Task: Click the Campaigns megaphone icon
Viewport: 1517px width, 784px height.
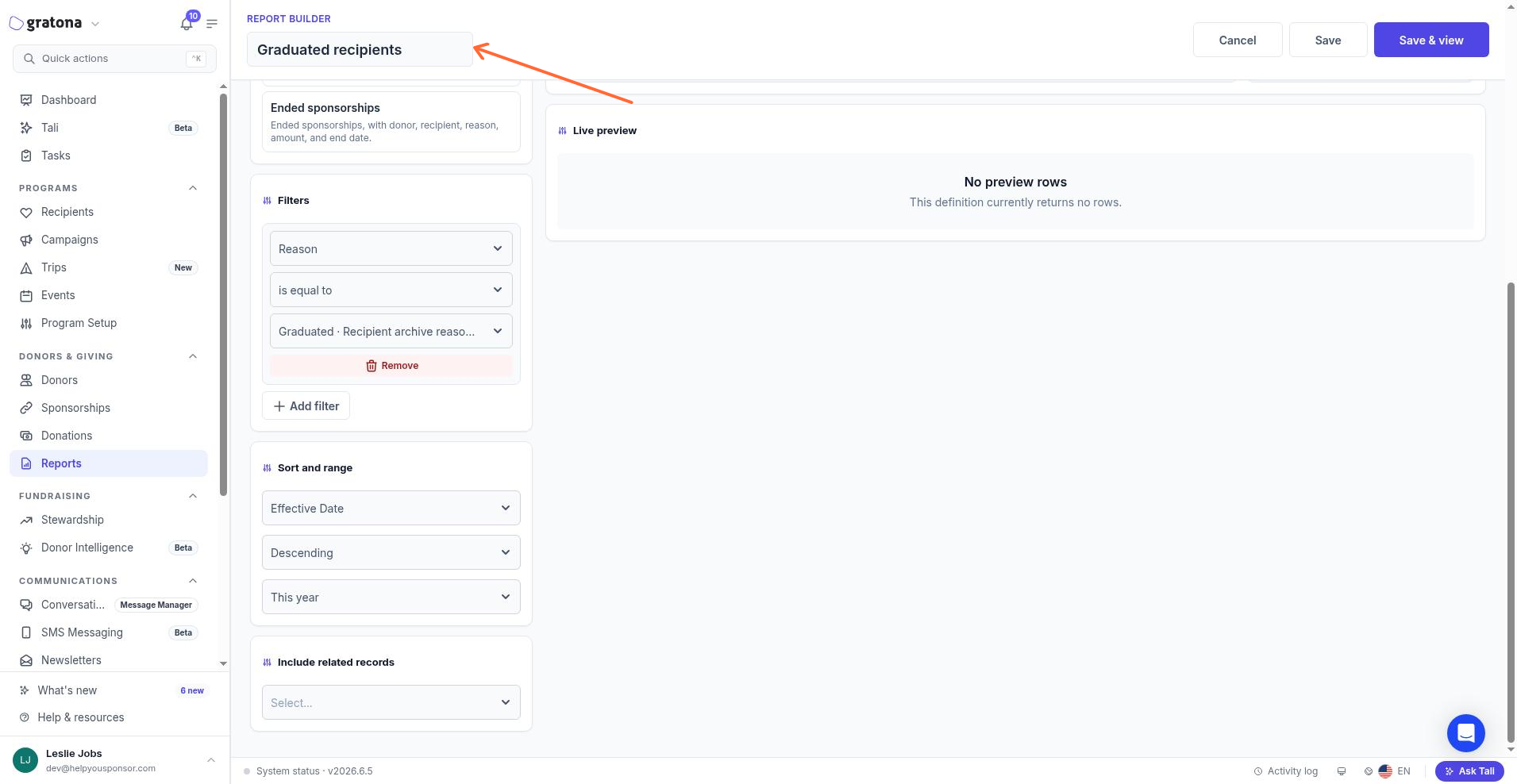Action: tap(26, 240)
